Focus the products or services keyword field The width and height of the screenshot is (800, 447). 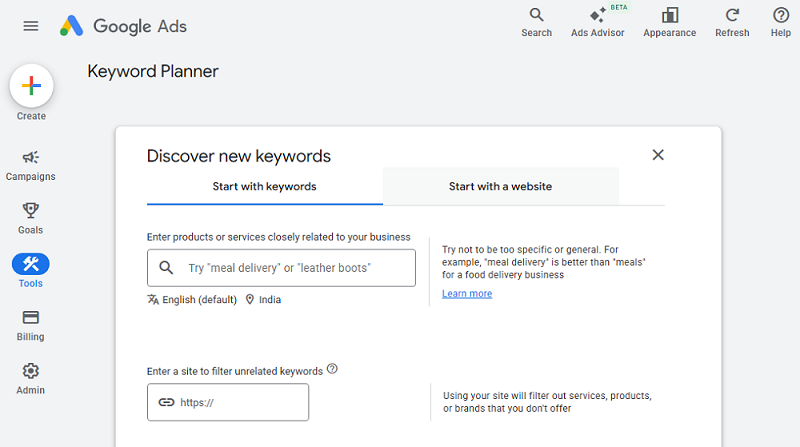click(x=281, y=268)
